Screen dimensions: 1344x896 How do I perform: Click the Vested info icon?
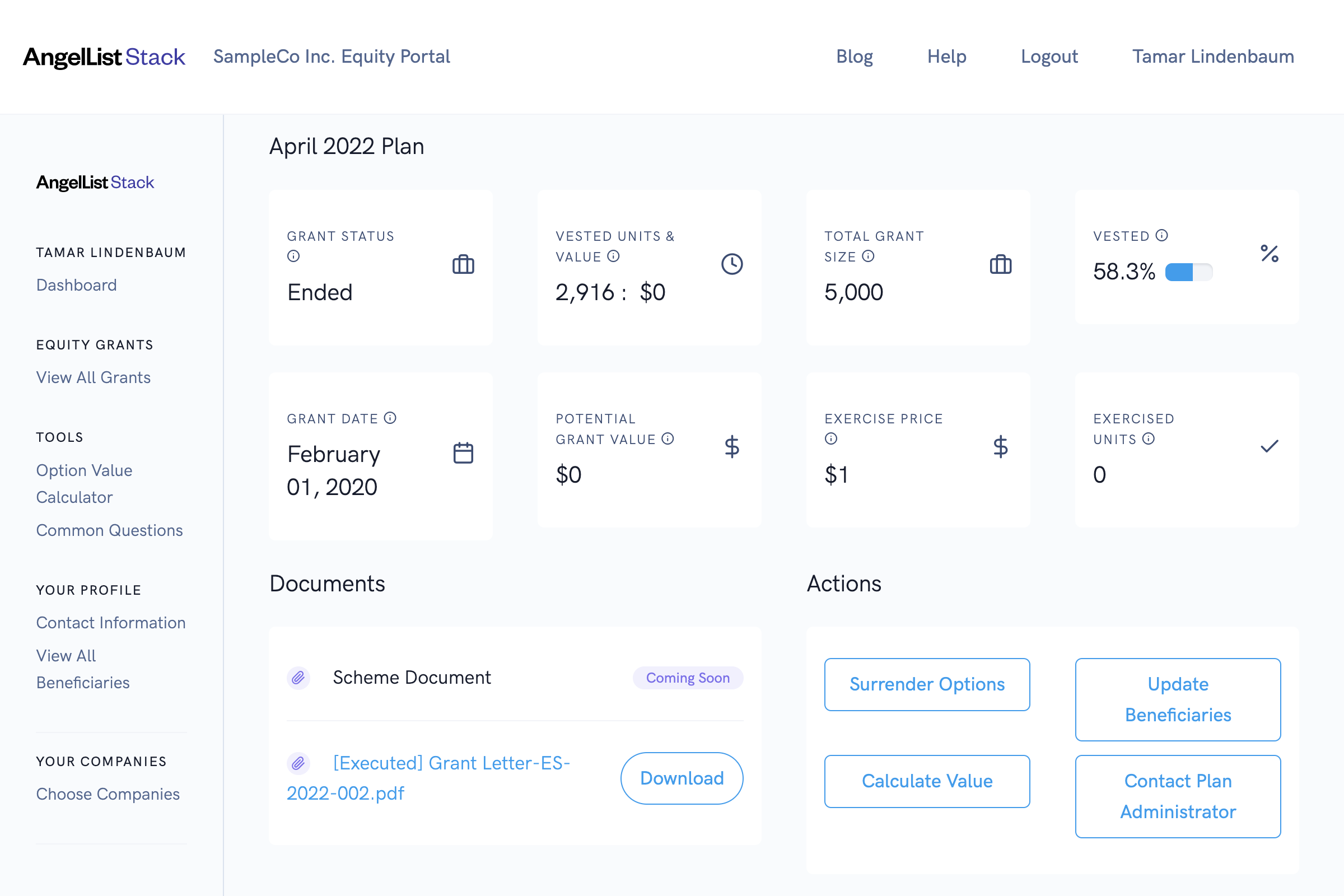pos(1161,235)
